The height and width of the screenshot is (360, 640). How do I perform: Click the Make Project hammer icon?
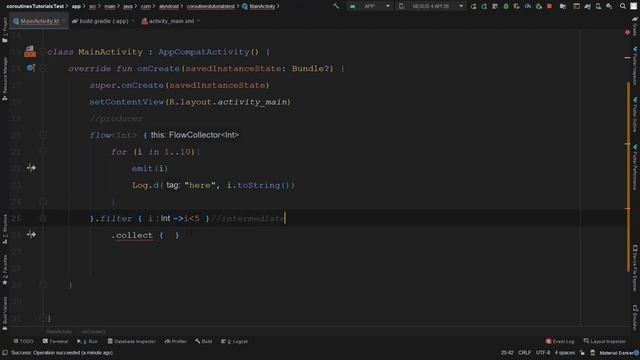pos(336,6)
